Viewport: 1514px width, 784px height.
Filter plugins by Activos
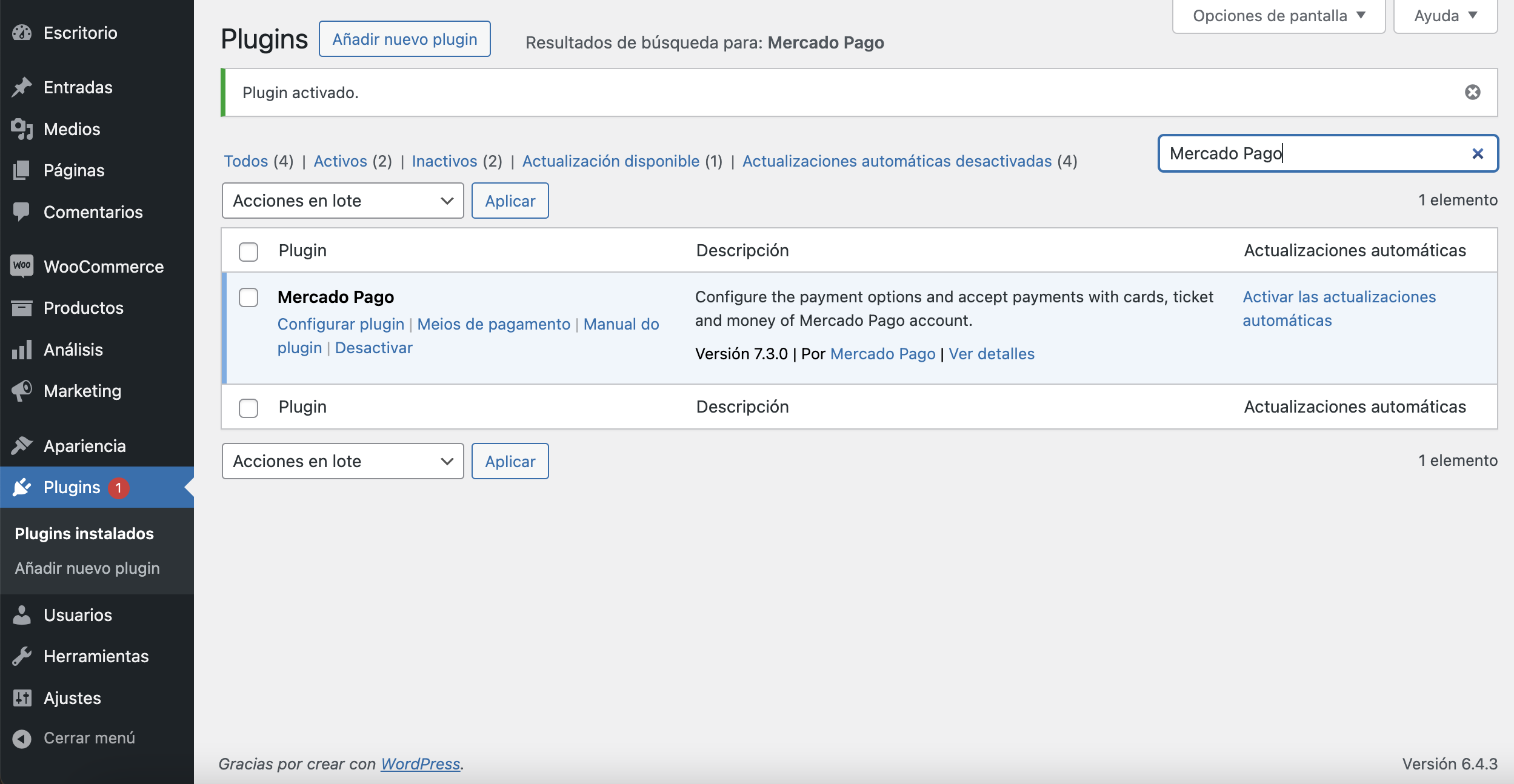coord(341,161)
